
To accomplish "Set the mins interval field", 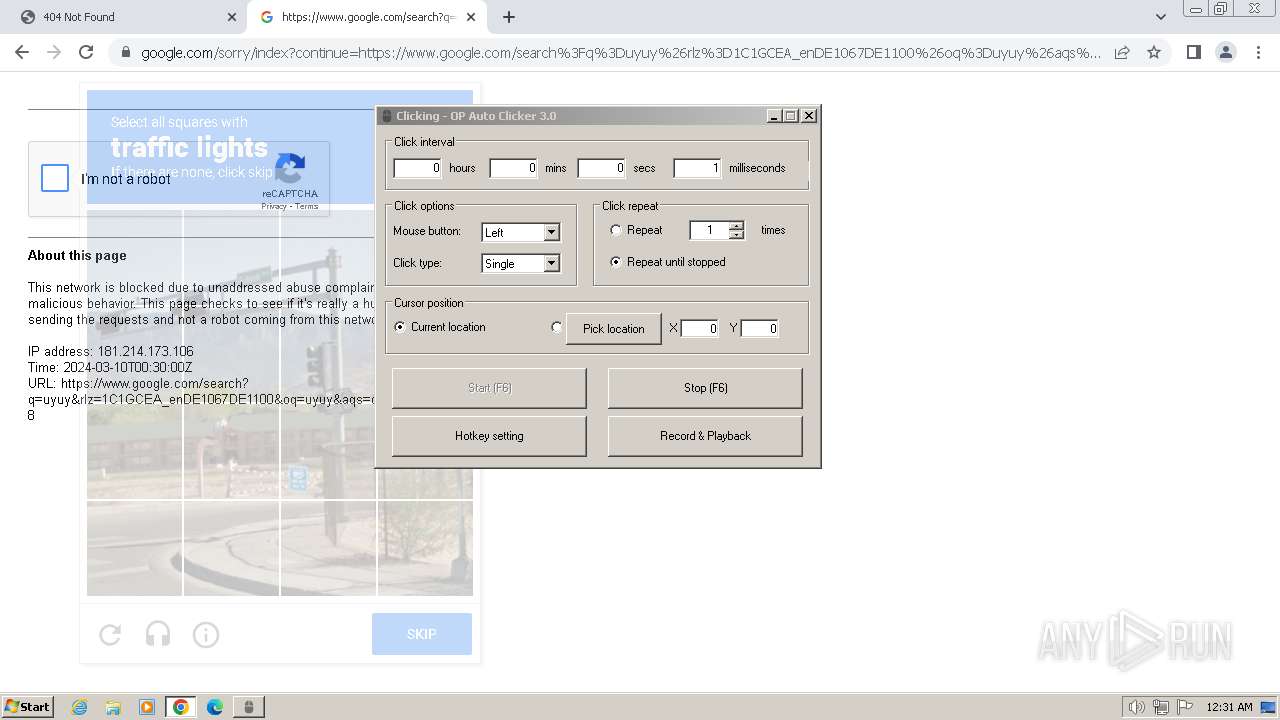I will [513, 168].
